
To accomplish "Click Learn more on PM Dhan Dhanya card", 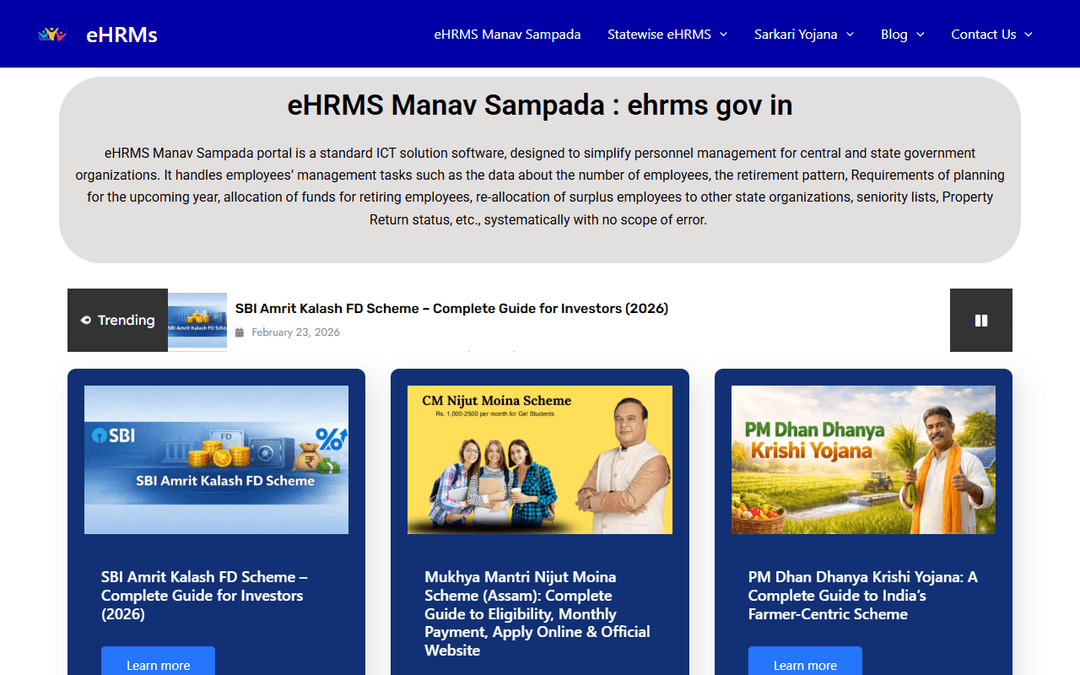I will tap(805, 662).
